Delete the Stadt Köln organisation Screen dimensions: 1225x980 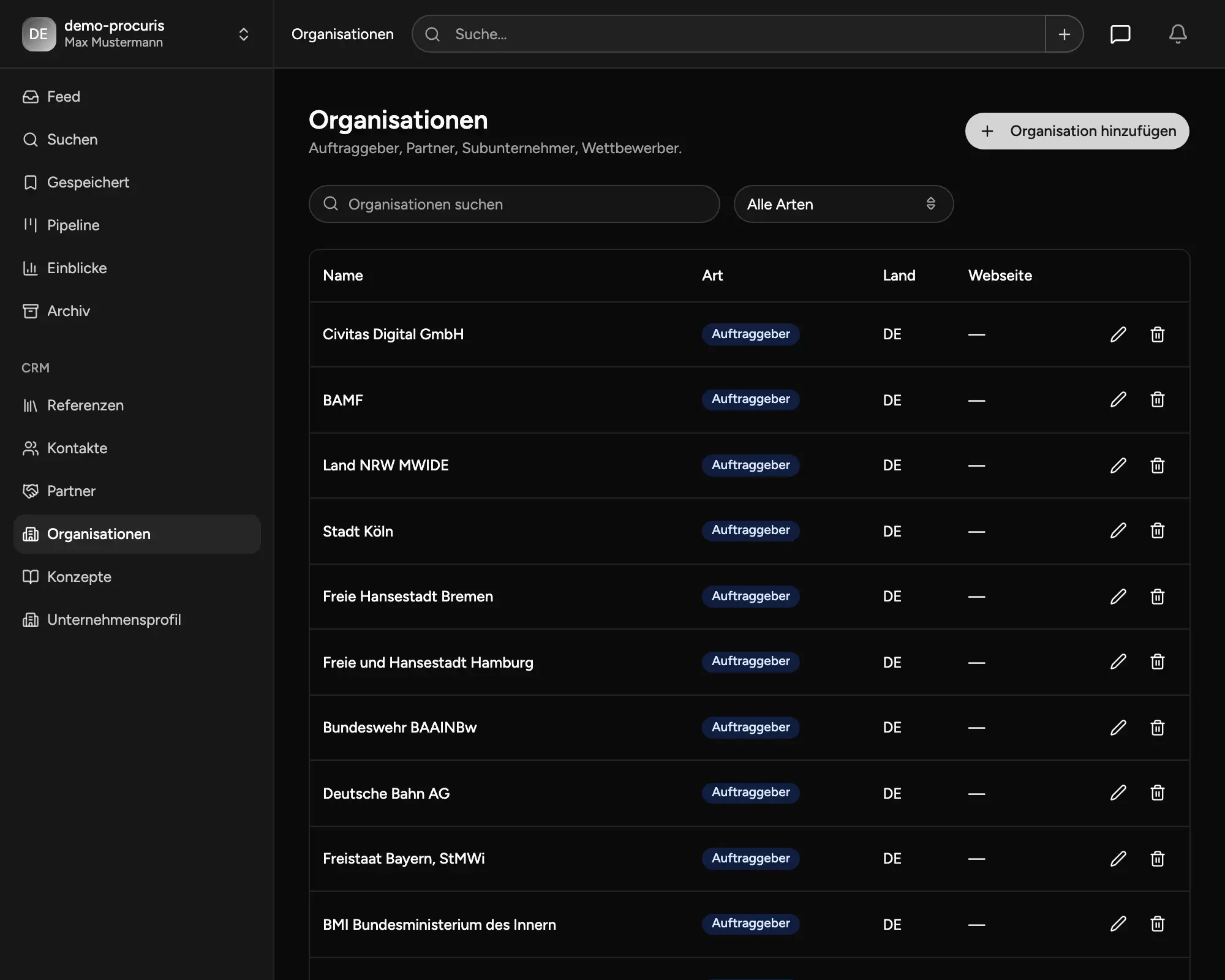point(1158,531)
